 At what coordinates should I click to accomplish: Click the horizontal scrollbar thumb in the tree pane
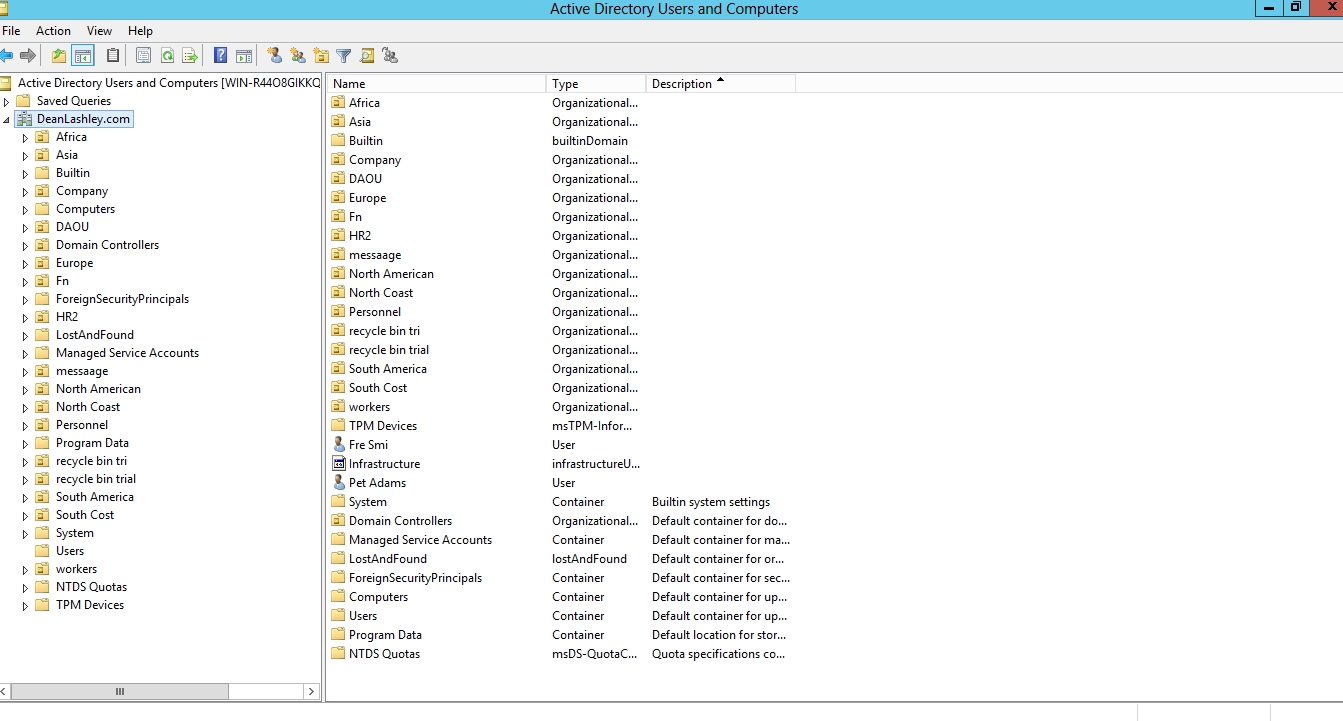pos(120,691)
